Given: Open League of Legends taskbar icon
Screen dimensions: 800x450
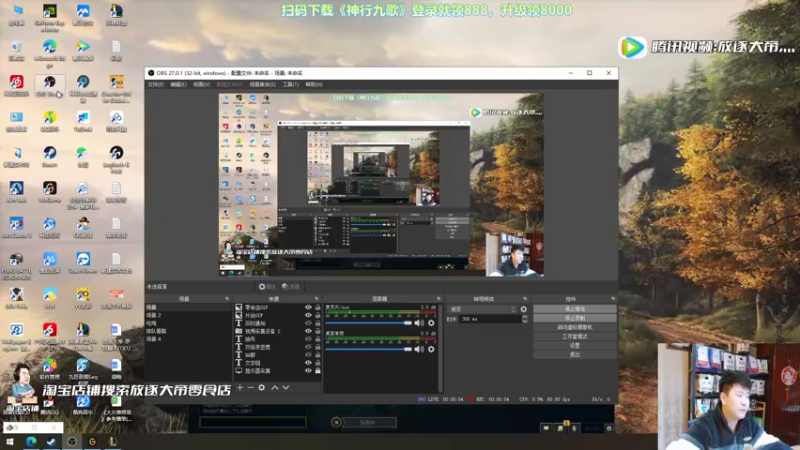Looking at the screenshot, I should coord(113,442).
